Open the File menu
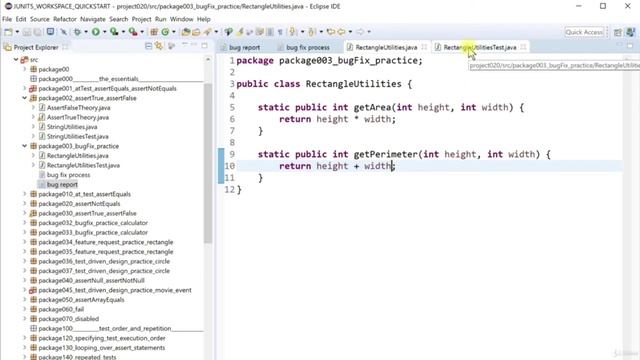 [x=7, y=19]
